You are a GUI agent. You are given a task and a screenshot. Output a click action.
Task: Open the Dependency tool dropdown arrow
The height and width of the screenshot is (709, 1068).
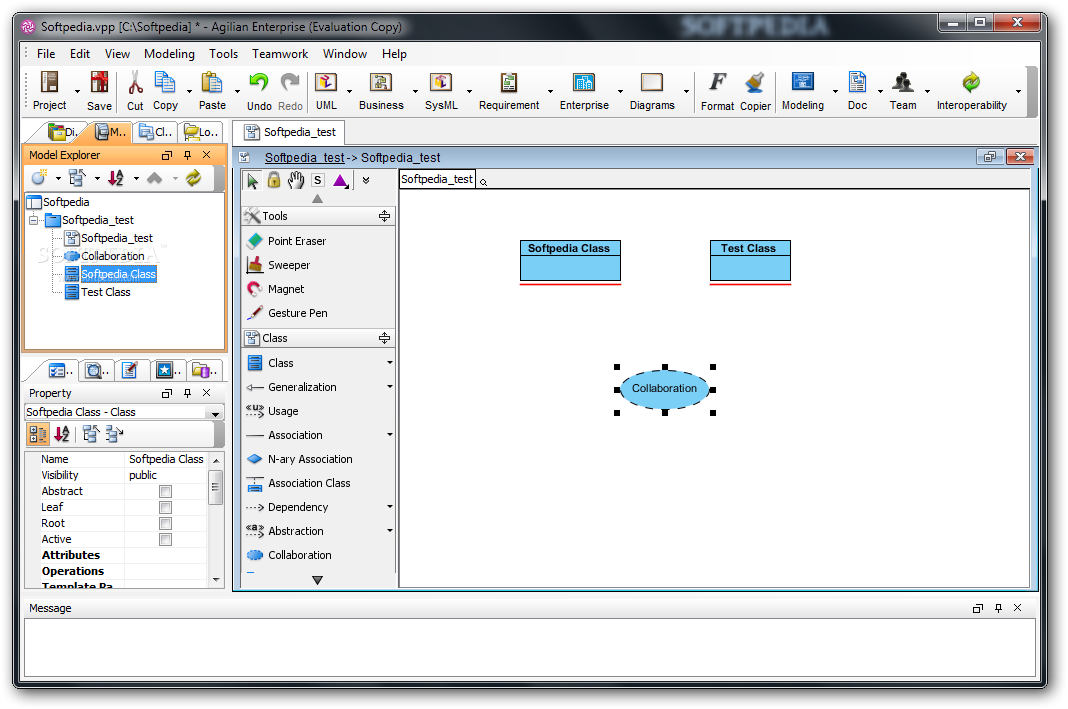coord(390,506)
